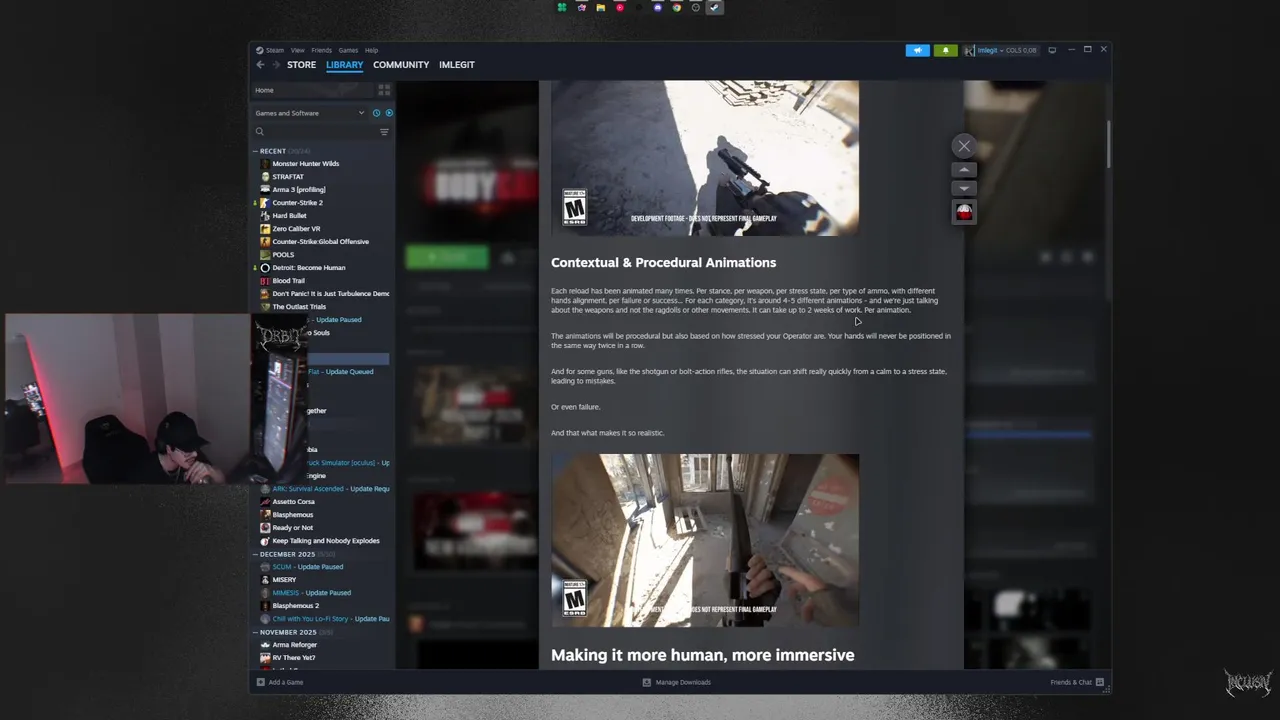1280x720 pixels.
Task: Close the news overlay with X button
Action: [x=964, y=146]
